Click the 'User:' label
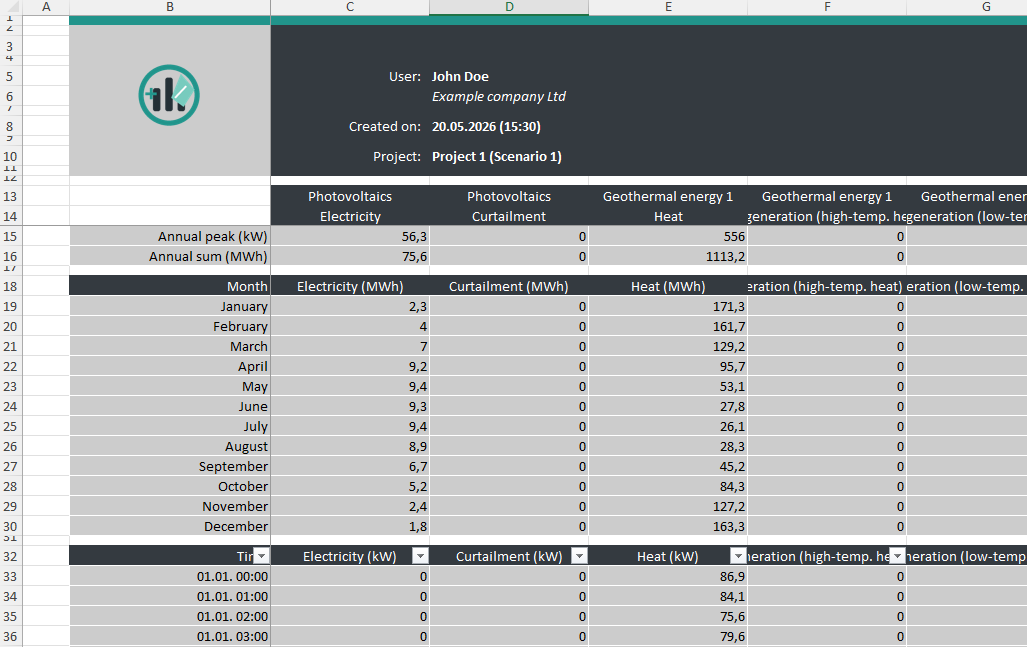The height and width of the screenshot is (647, 1027). (x=405, y=77)
